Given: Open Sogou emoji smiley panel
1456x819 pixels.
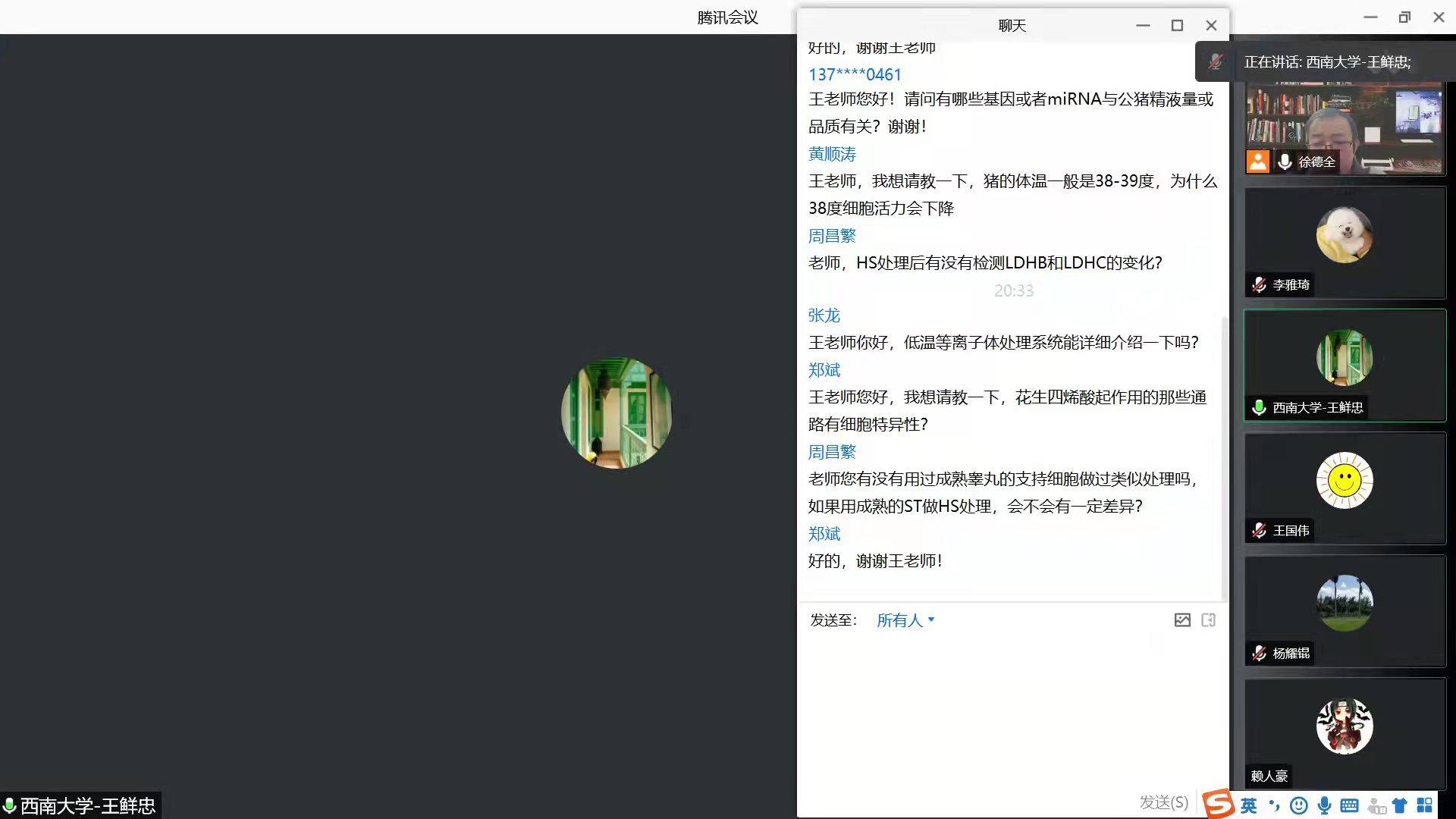Looking at the screenshot, I should pos(1299,805).
